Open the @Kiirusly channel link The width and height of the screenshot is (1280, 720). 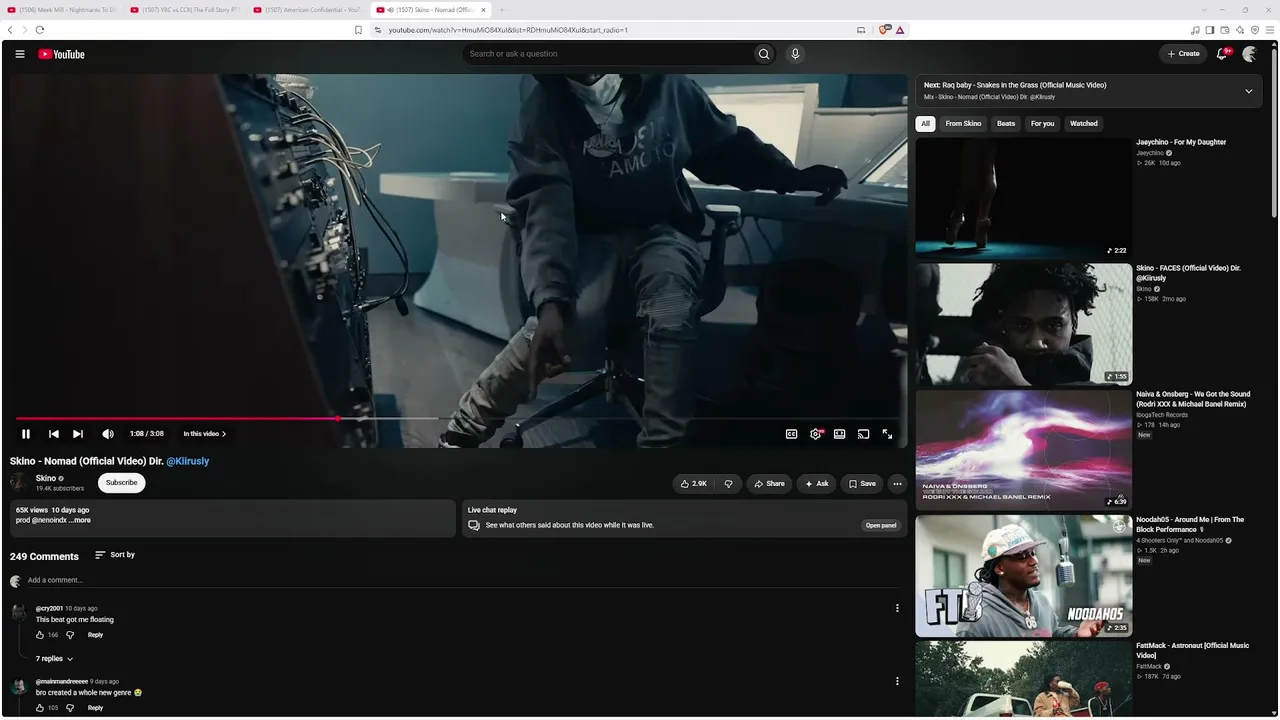187,461
